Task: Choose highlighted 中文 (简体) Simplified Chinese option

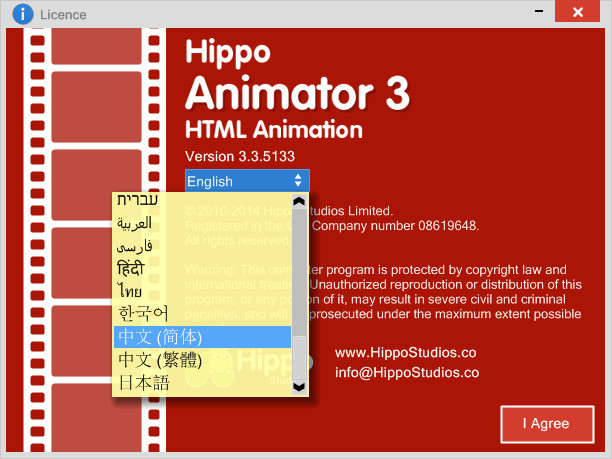Action: [x=159, y=337]
